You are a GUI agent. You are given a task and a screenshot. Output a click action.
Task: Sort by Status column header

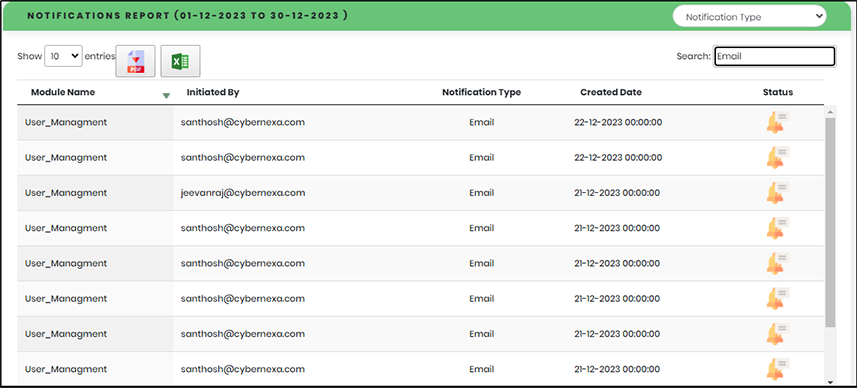click(x=778, y=92)
